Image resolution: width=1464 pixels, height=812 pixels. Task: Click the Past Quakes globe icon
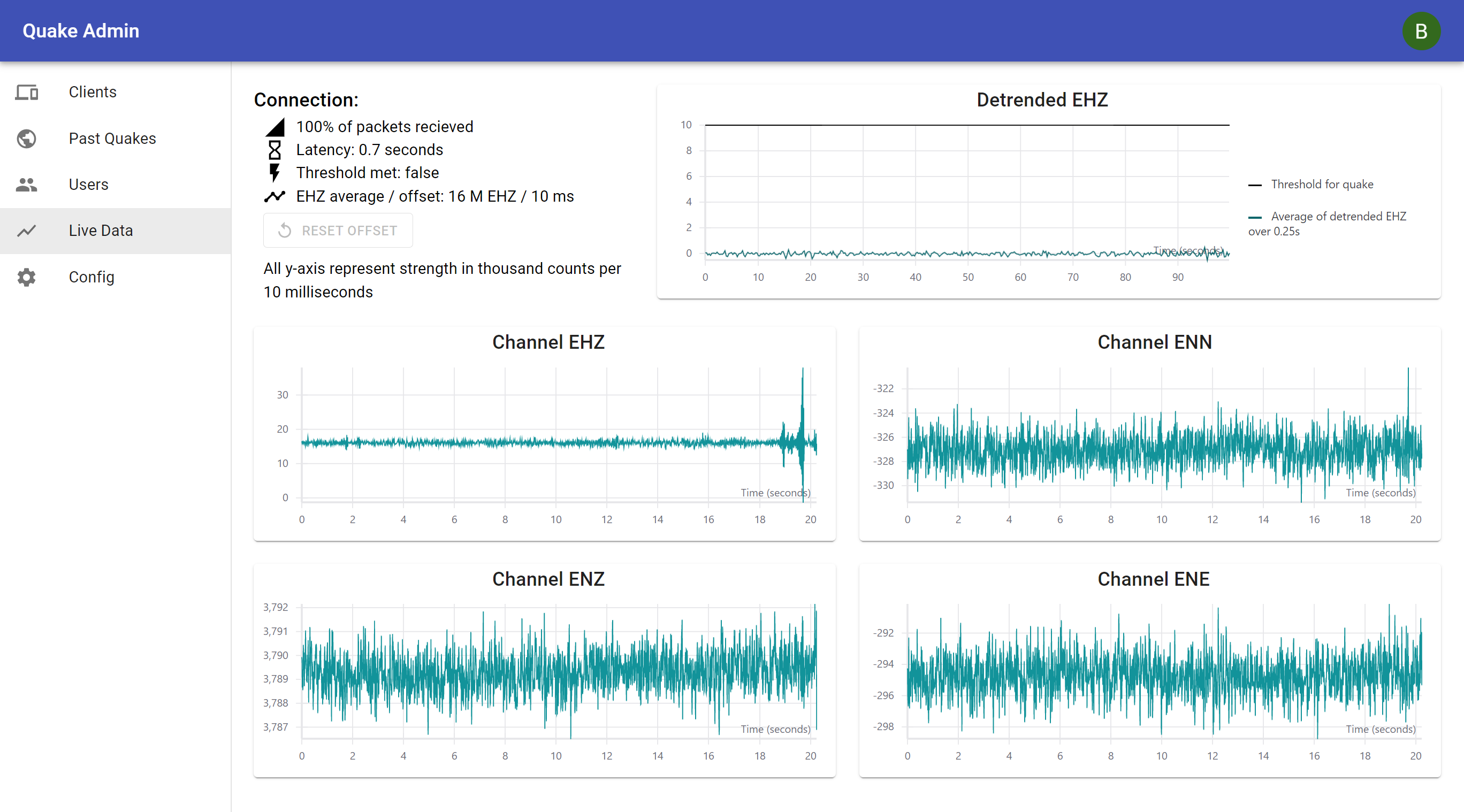click(26, 139)
